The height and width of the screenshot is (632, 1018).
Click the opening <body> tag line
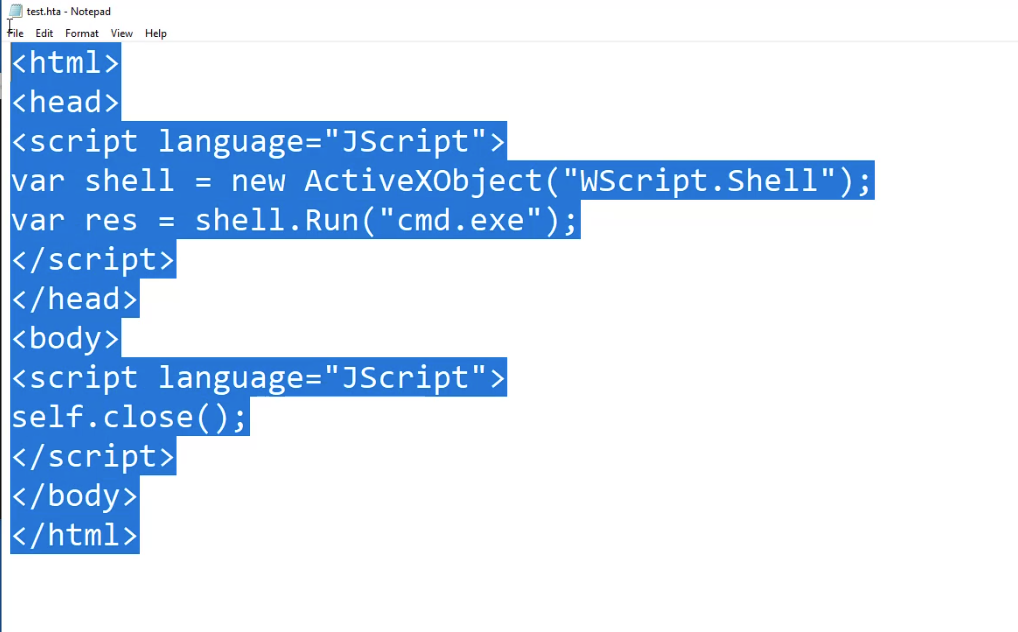point(66,338)
